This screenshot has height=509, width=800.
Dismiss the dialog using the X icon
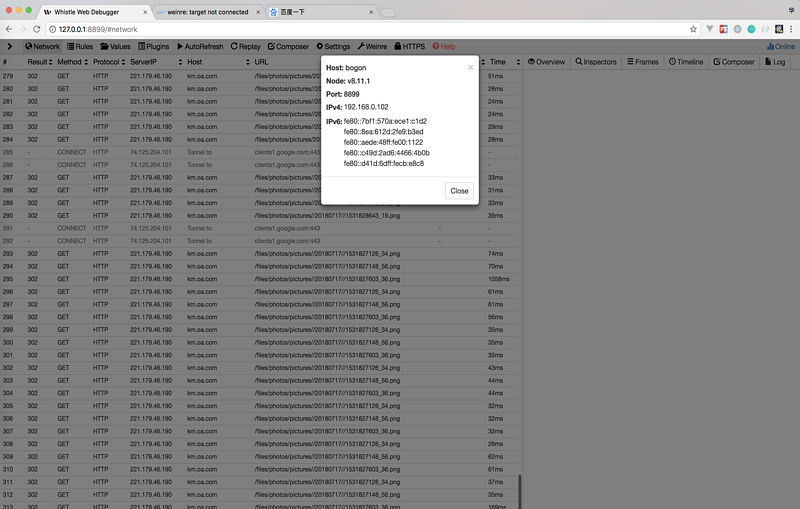[x=470, y=67]
